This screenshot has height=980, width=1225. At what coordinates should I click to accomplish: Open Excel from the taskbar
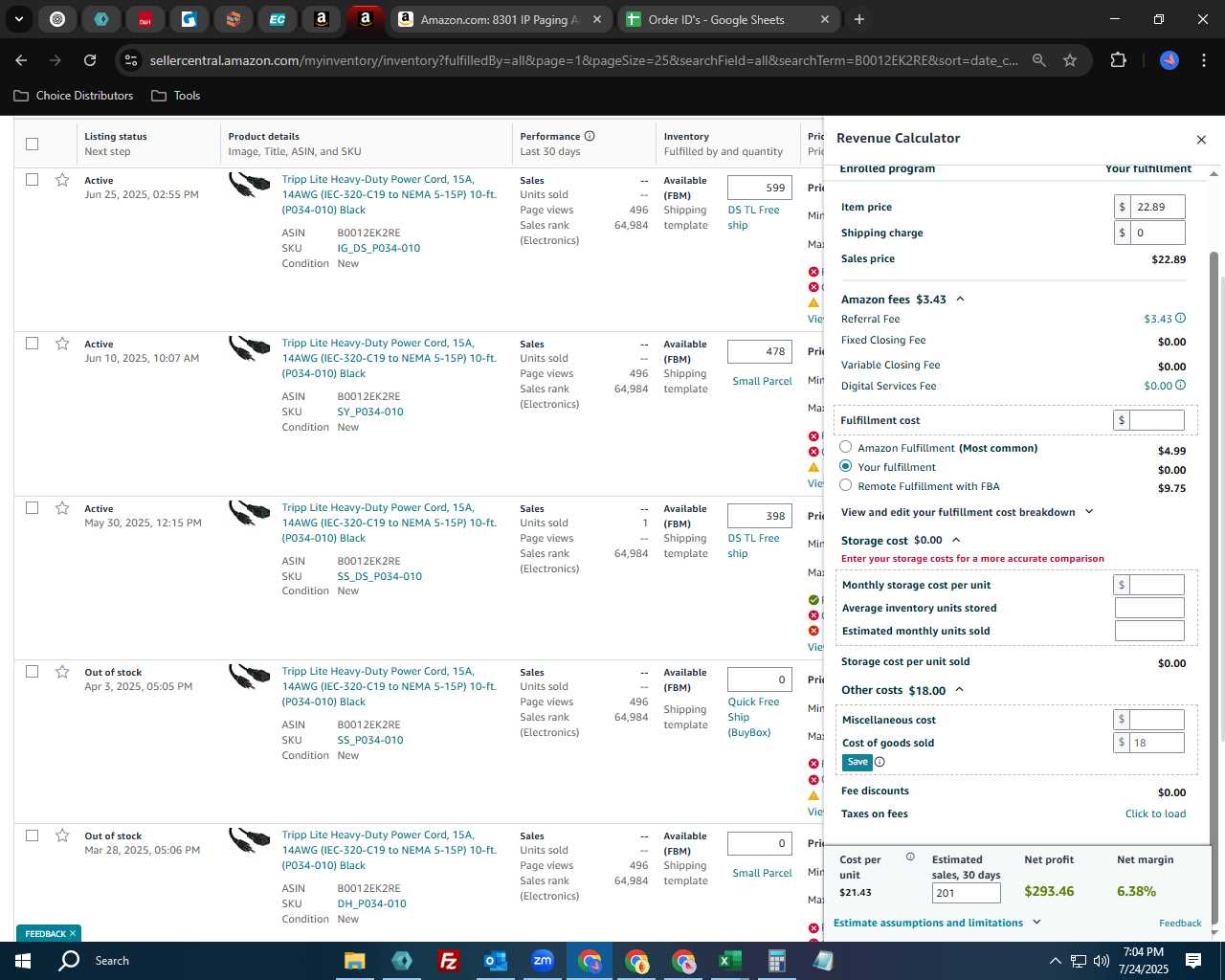729,961
